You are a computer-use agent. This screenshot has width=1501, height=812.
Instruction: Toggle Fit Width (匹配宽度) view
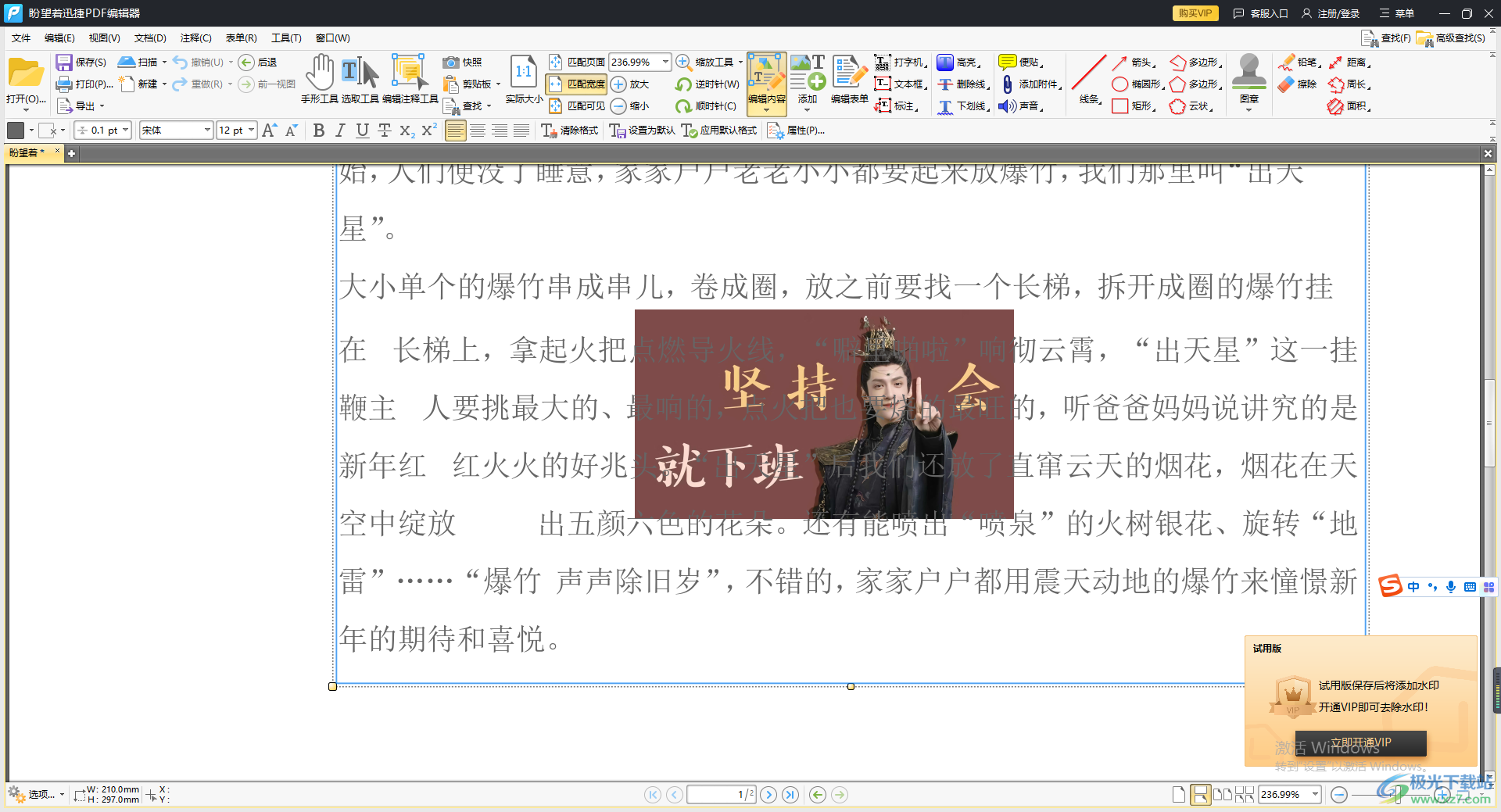pyautogui.click(x=577, y=84)
